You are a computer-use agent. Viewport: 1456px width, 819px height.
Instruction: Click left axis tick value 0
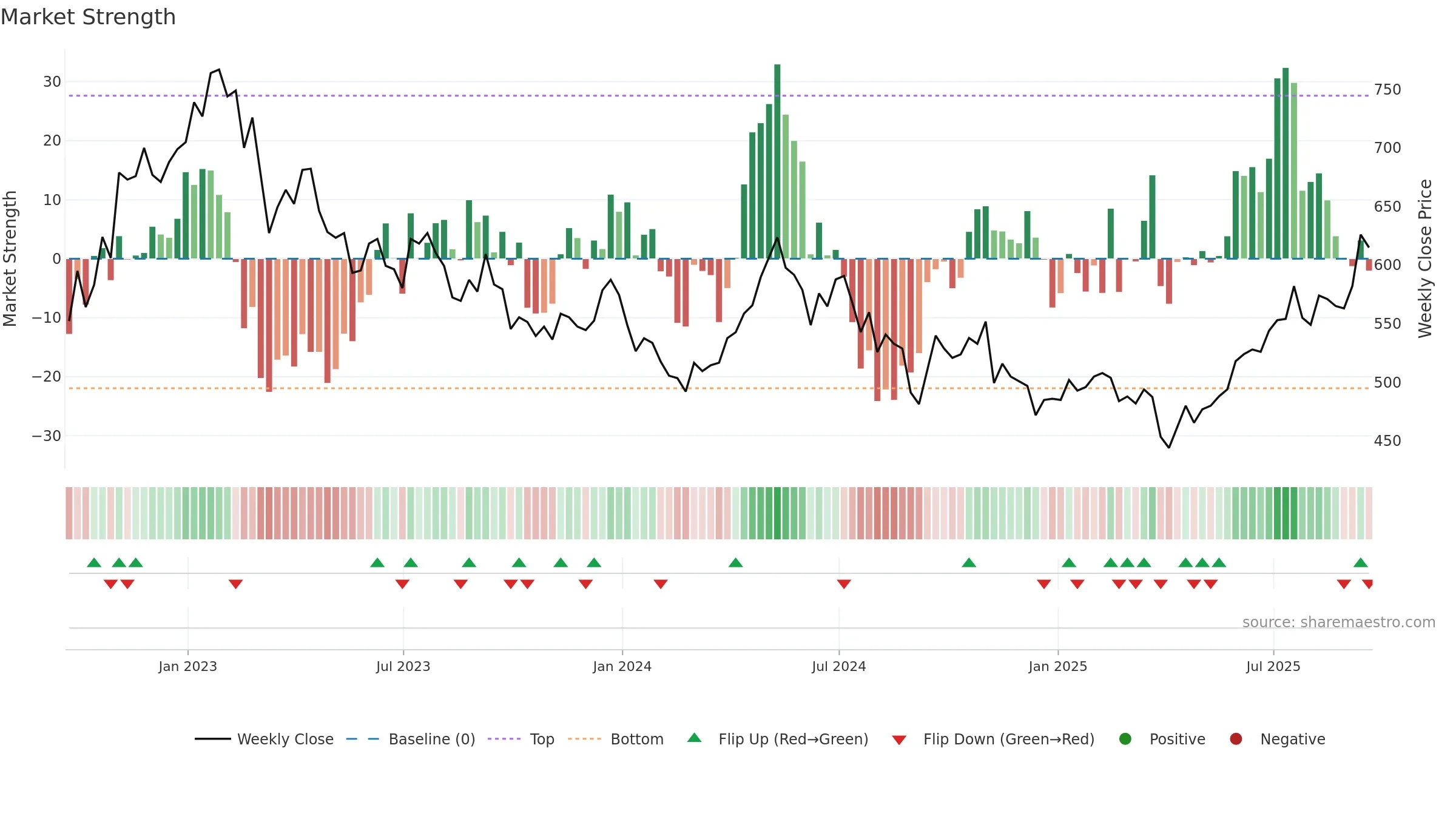click(x=57, y=258)
